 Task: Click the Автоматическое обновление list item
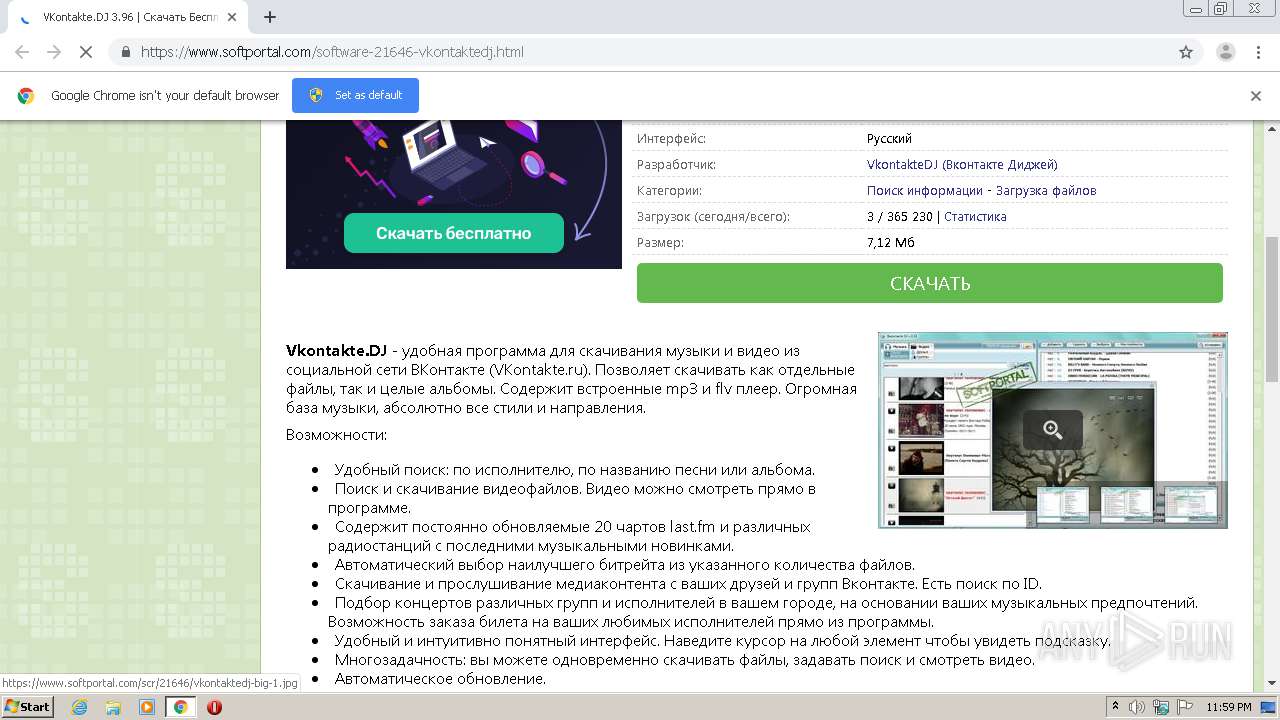coord(440,678)
